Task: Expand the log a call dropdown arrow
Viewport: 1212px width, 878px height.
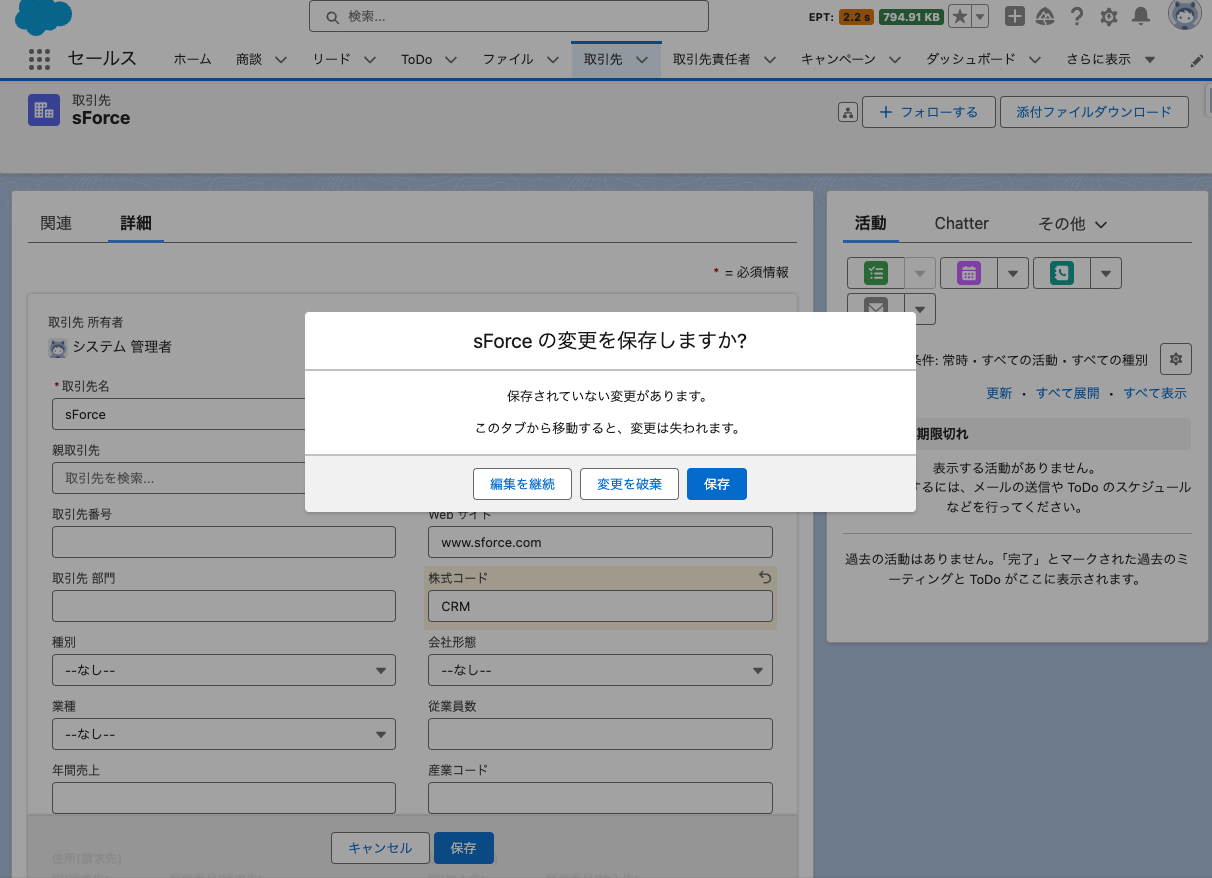Action: pyautogui.click(x=1105, y=273)
